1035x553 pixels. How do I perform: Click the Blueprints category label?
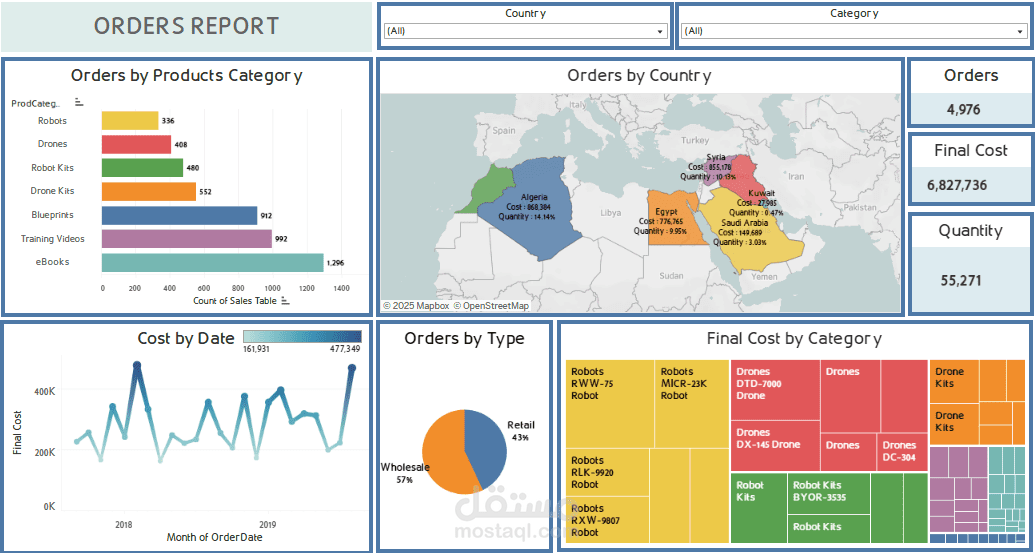[x=52, y=215]
